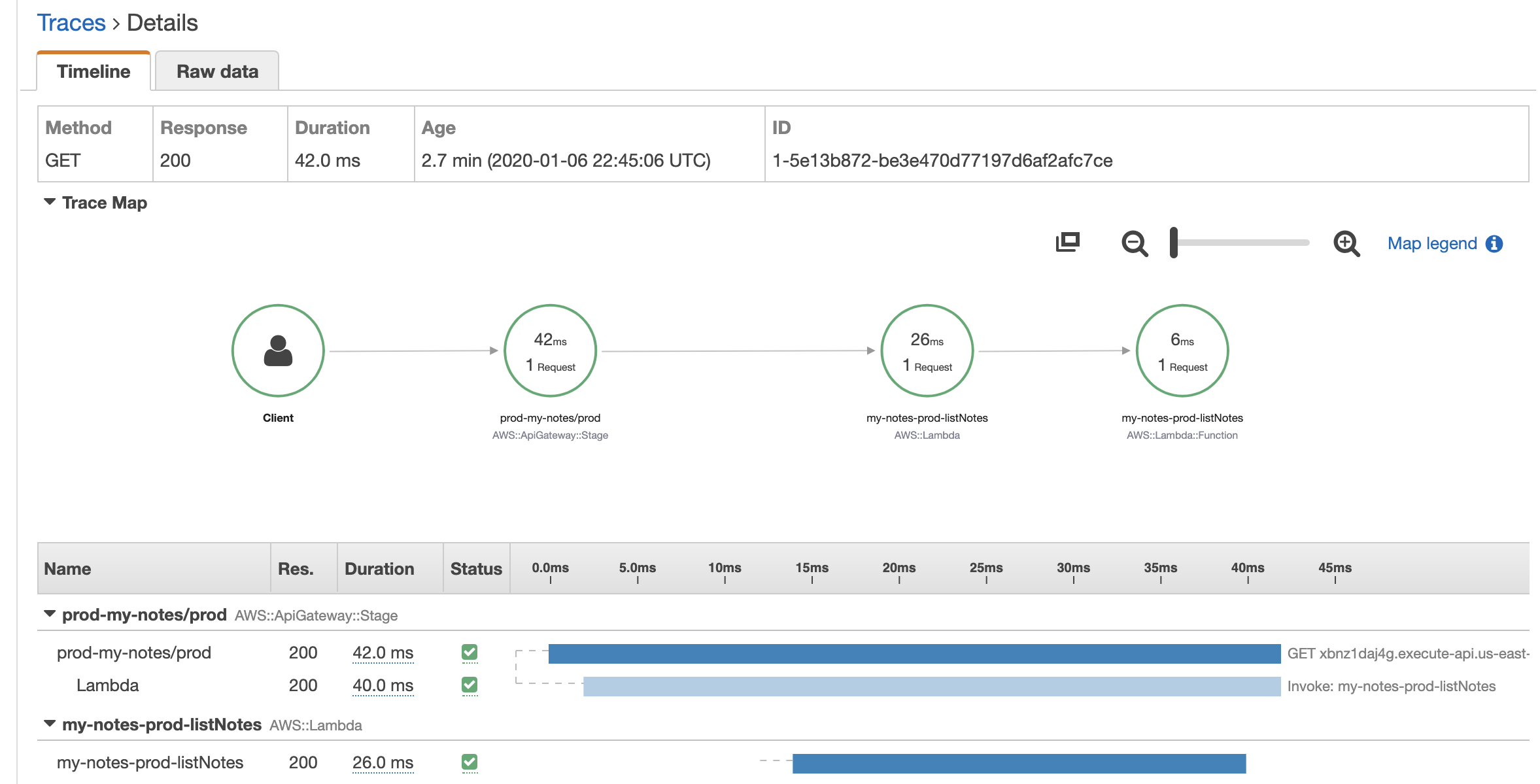Click status checkmark for prod-my-notes/prod row
This screenshot has height=784, width=1540.
click(x=470, y=652)
